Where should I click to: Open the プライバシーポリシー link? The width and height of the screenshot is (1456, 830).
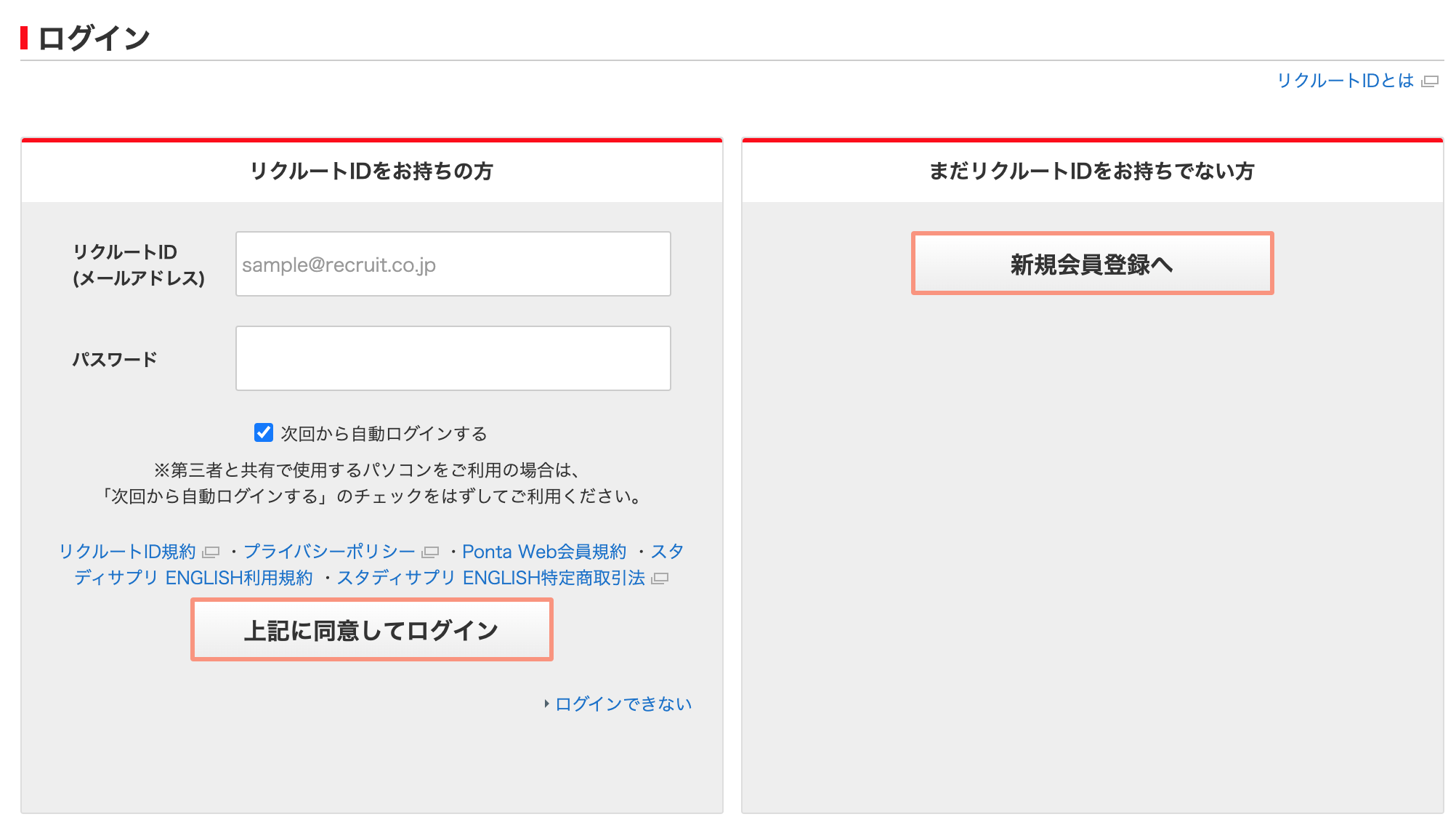click(x=329, y=552)
